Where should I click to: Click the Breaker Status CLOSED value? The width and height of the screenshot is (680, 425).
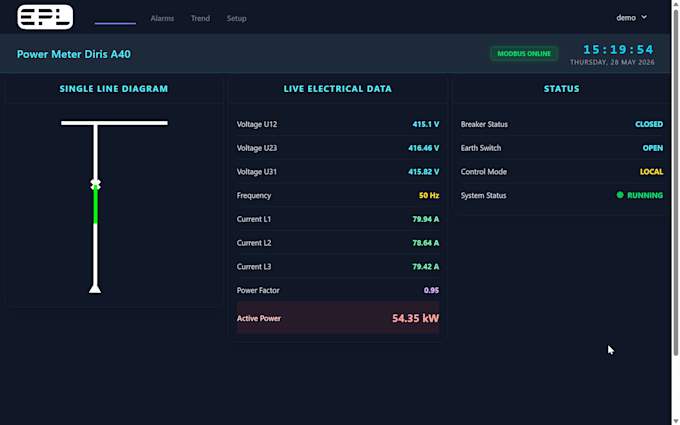coord(649,124)
